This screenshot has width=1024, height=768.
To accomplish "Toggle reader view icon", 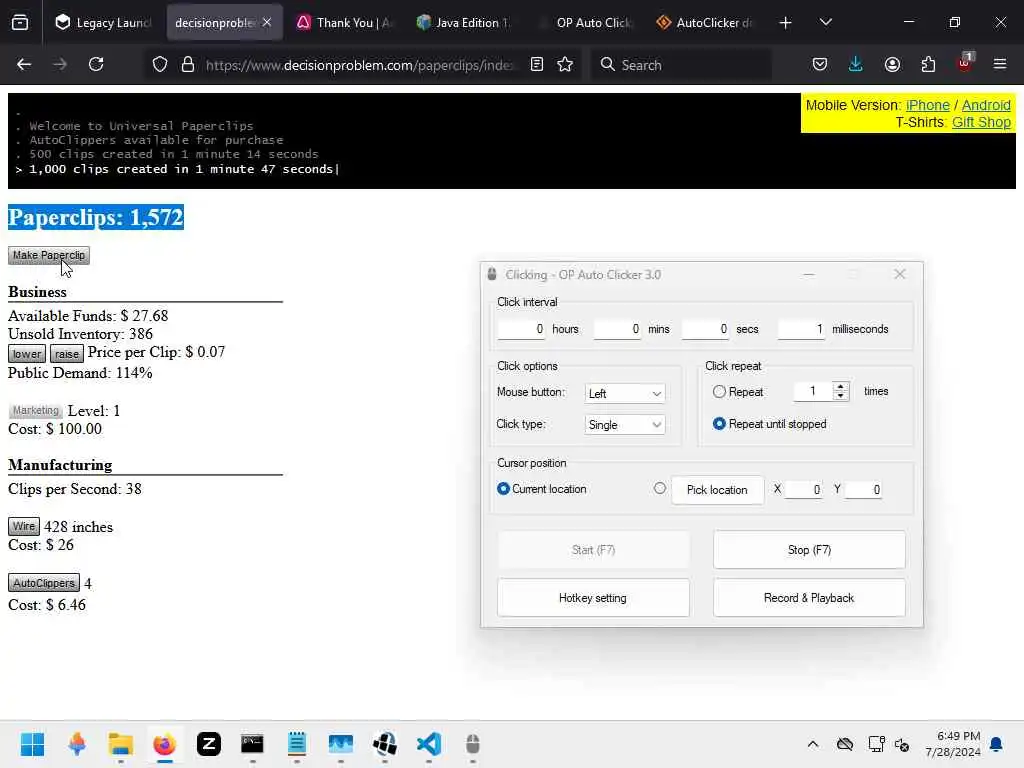I will click(537, 65).
